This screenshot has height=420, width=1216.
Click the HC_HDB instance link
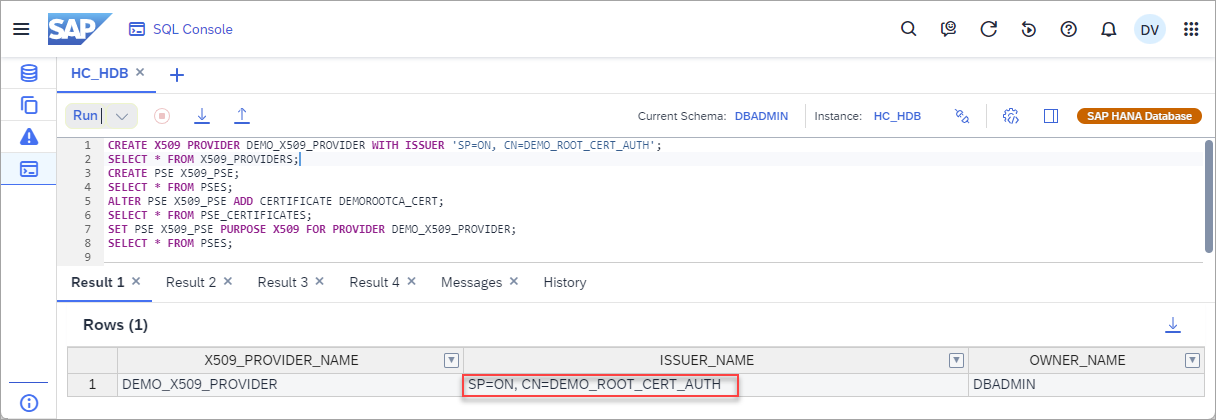897,116
